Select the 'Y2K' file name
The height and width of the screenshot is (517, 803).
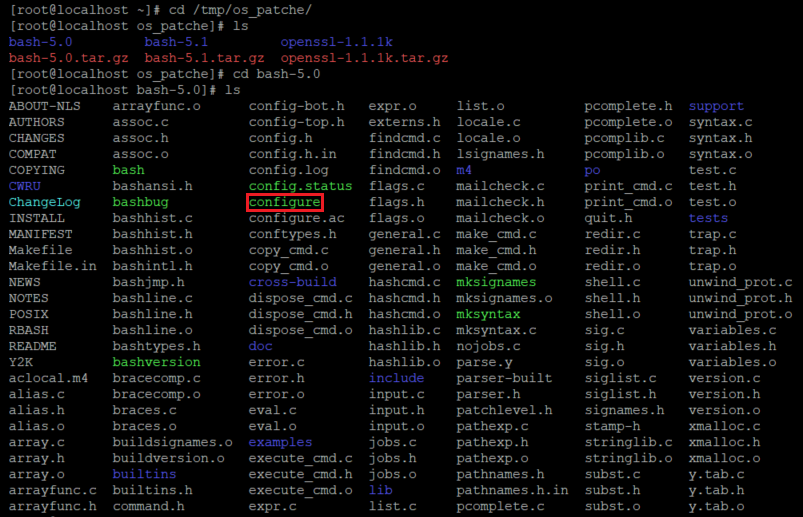[x=20, y=362]
